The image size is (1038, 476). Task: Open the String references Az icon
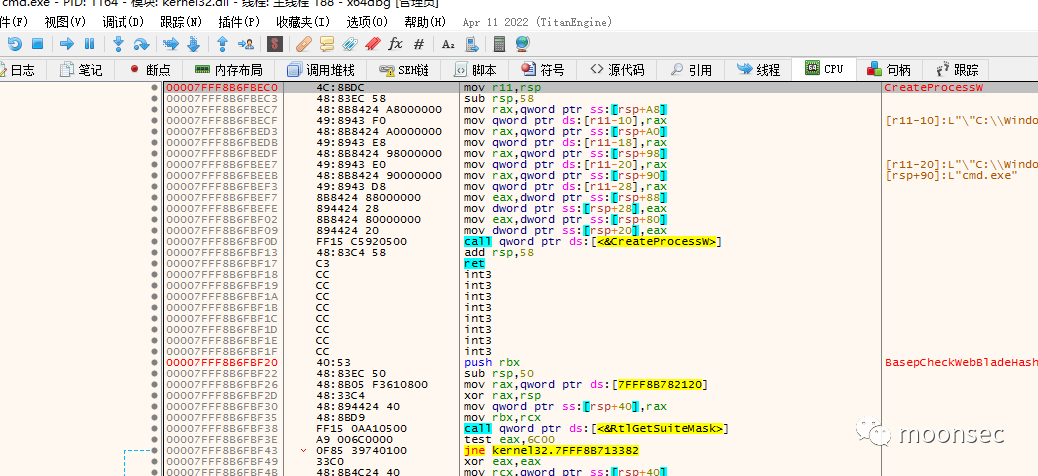click(448, 44)
